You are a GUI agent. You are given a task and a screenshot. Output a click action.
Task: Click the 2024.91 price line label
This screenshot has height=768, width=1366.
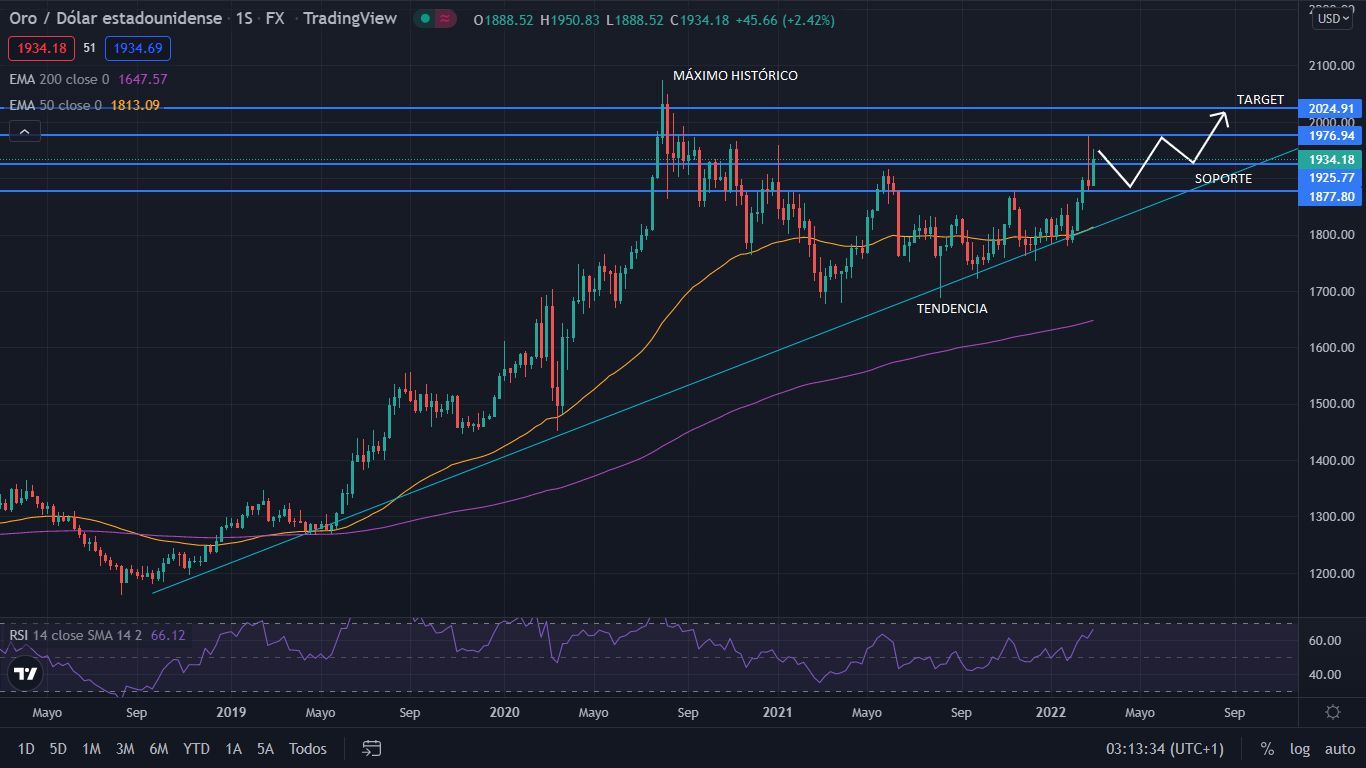pyautogui.click(x=1330, y=108)
